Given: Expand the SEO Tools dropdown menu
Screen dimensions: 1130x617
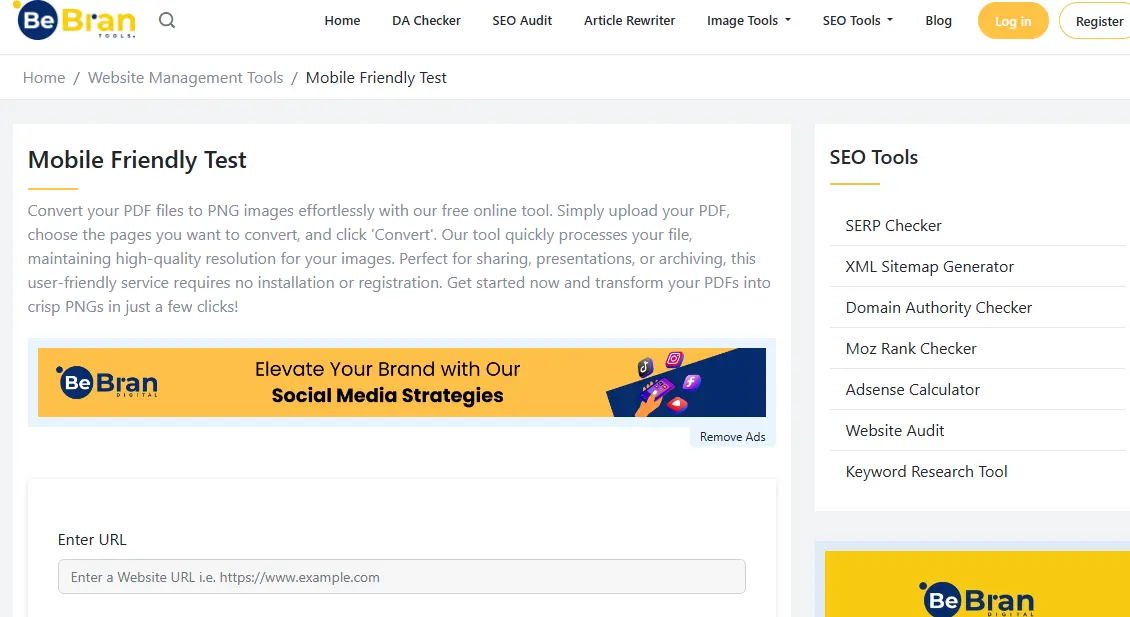Looking at the screenshot, I should pyautogui.click(x=858, y=21).
